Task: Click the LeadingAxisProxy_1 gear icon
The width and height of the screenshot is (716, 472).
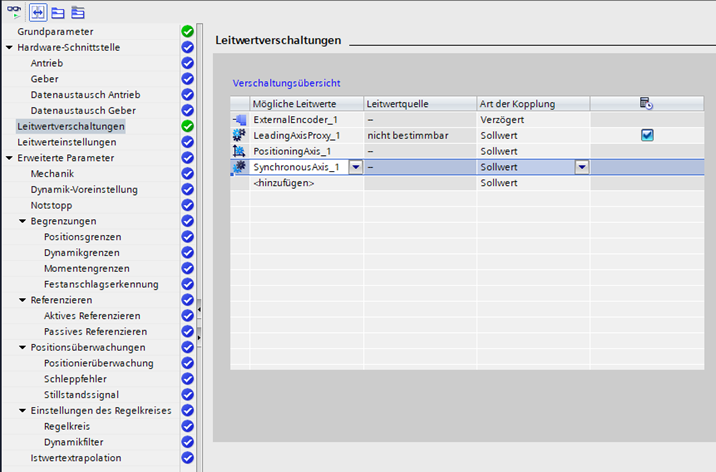Action: coord(239,135)
